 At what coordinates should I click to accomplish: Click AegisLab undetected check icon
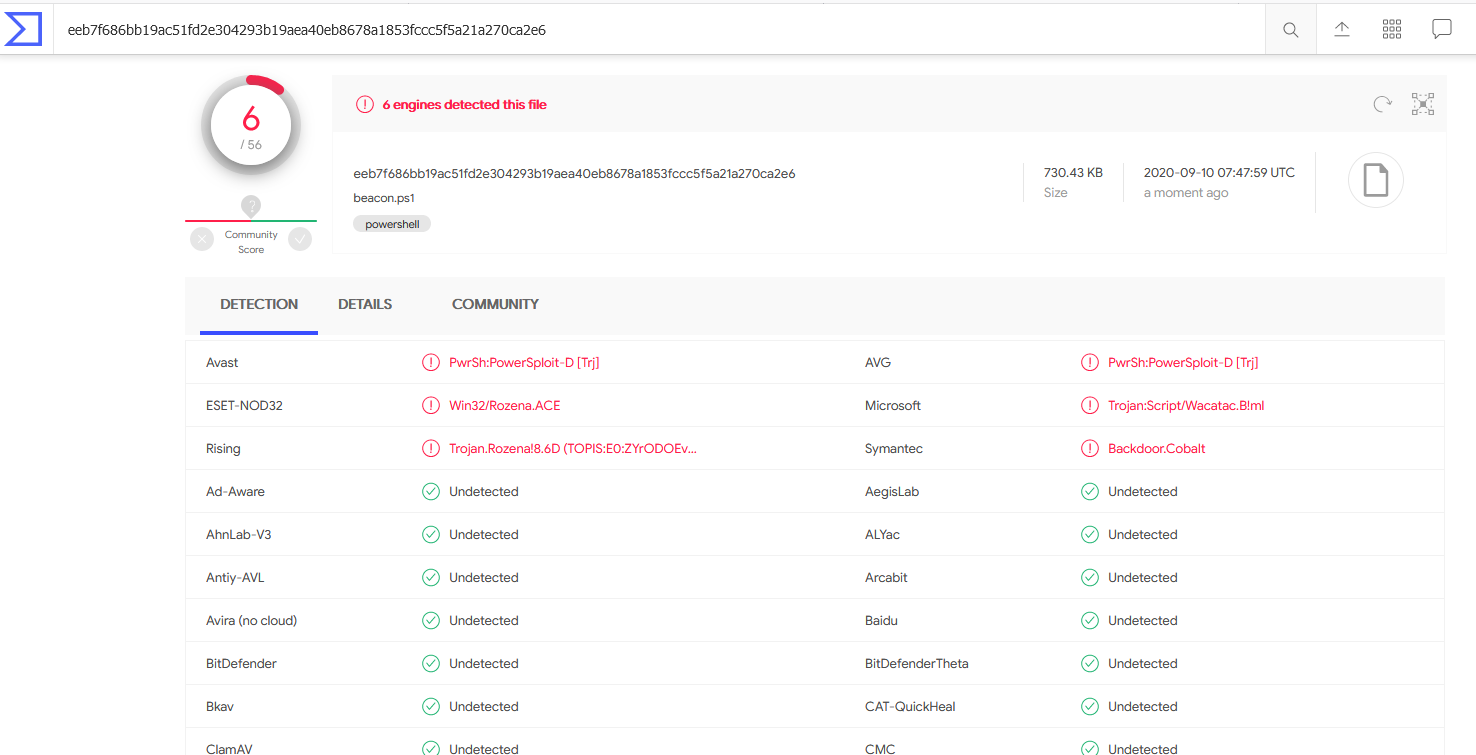tap(1090, 492)
